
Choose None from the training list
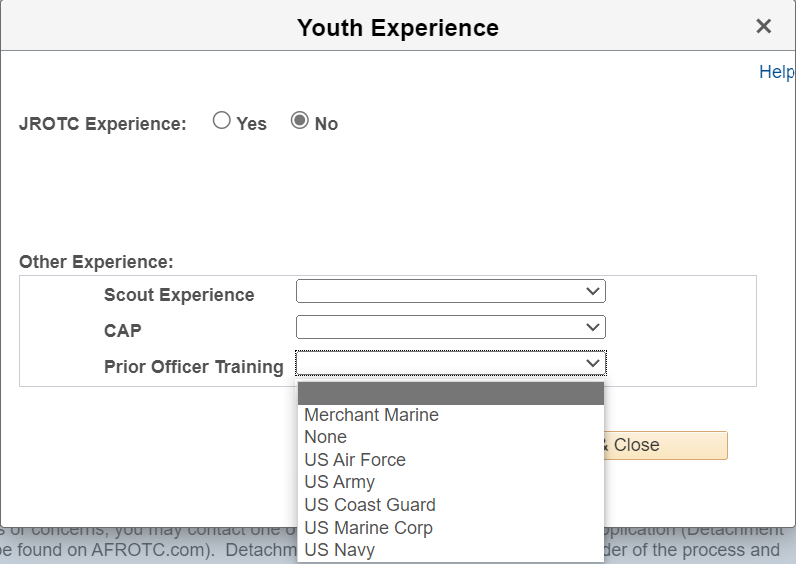point(326,437)
